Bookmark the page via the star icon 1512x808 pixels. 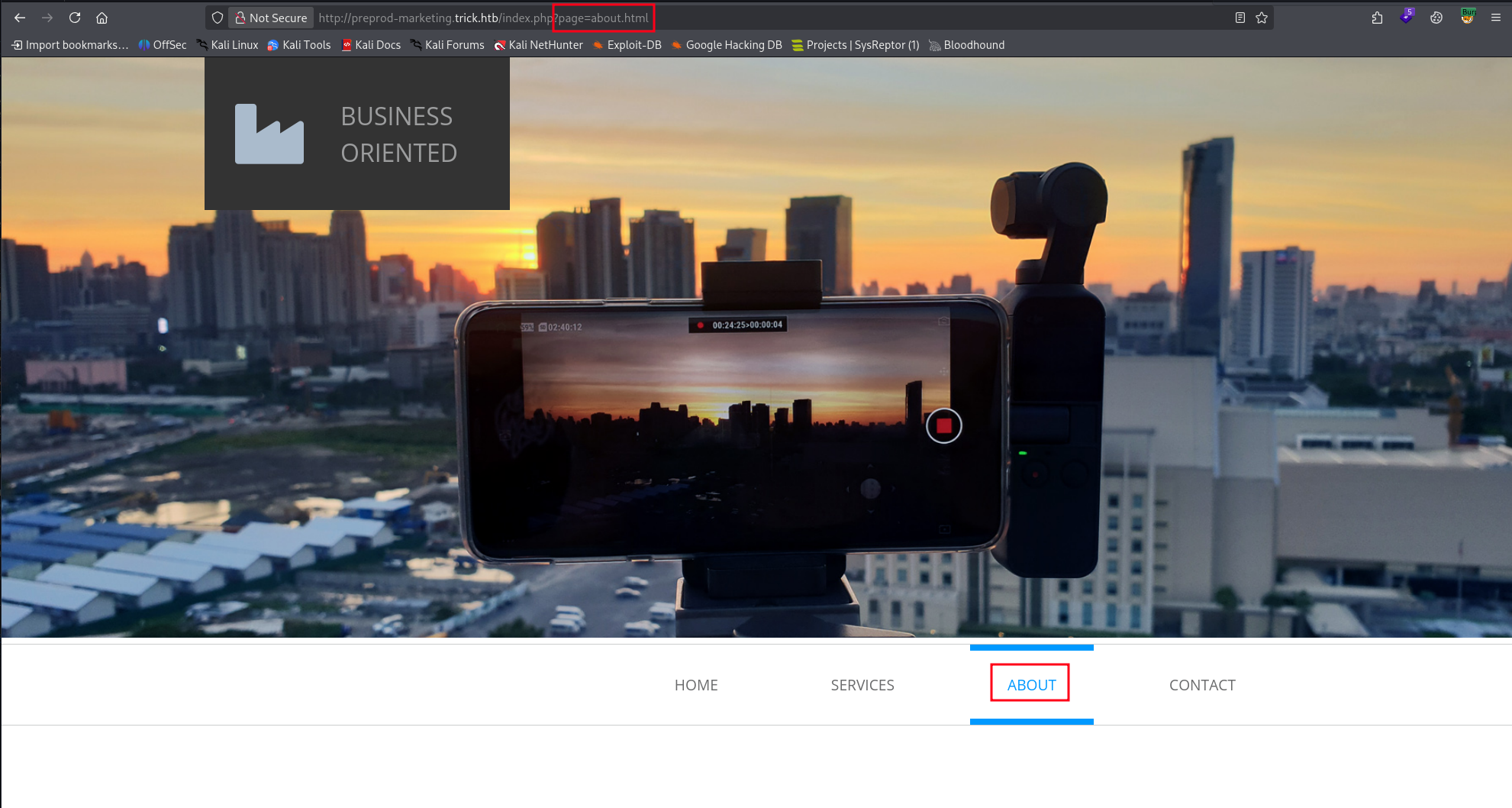(x=1261, y=18)
